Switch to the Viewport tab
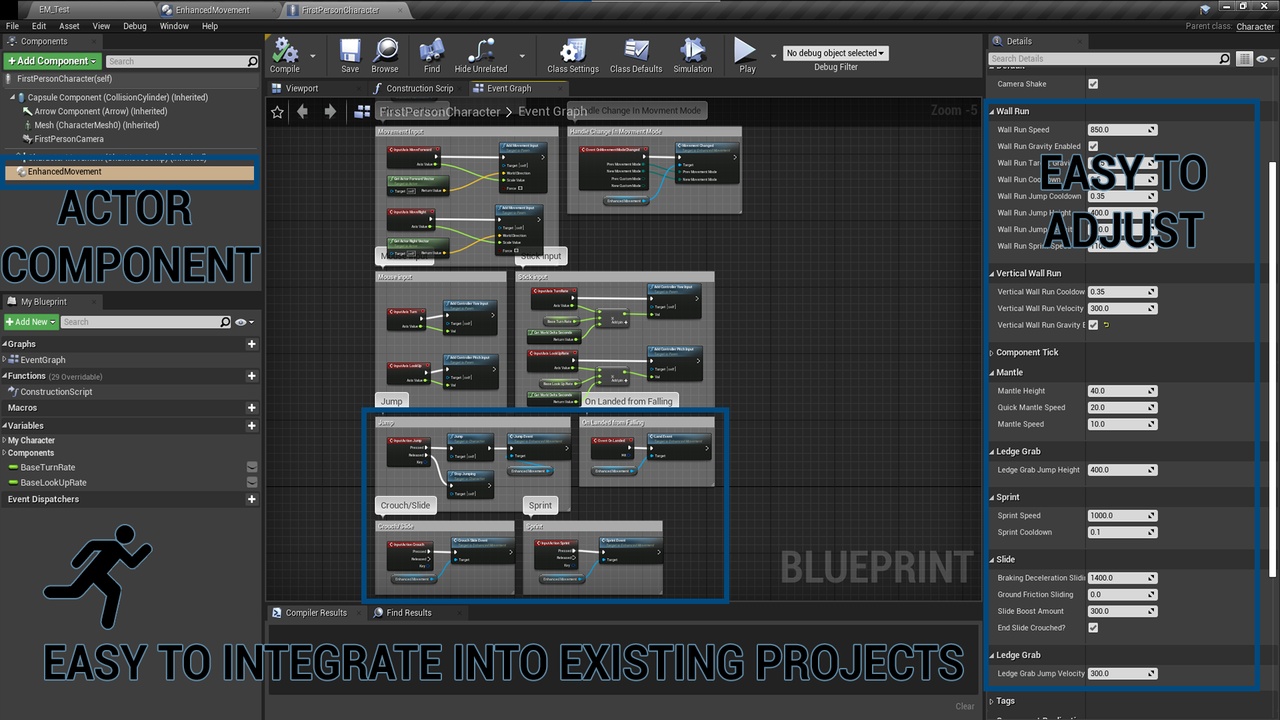 [301, 88]
